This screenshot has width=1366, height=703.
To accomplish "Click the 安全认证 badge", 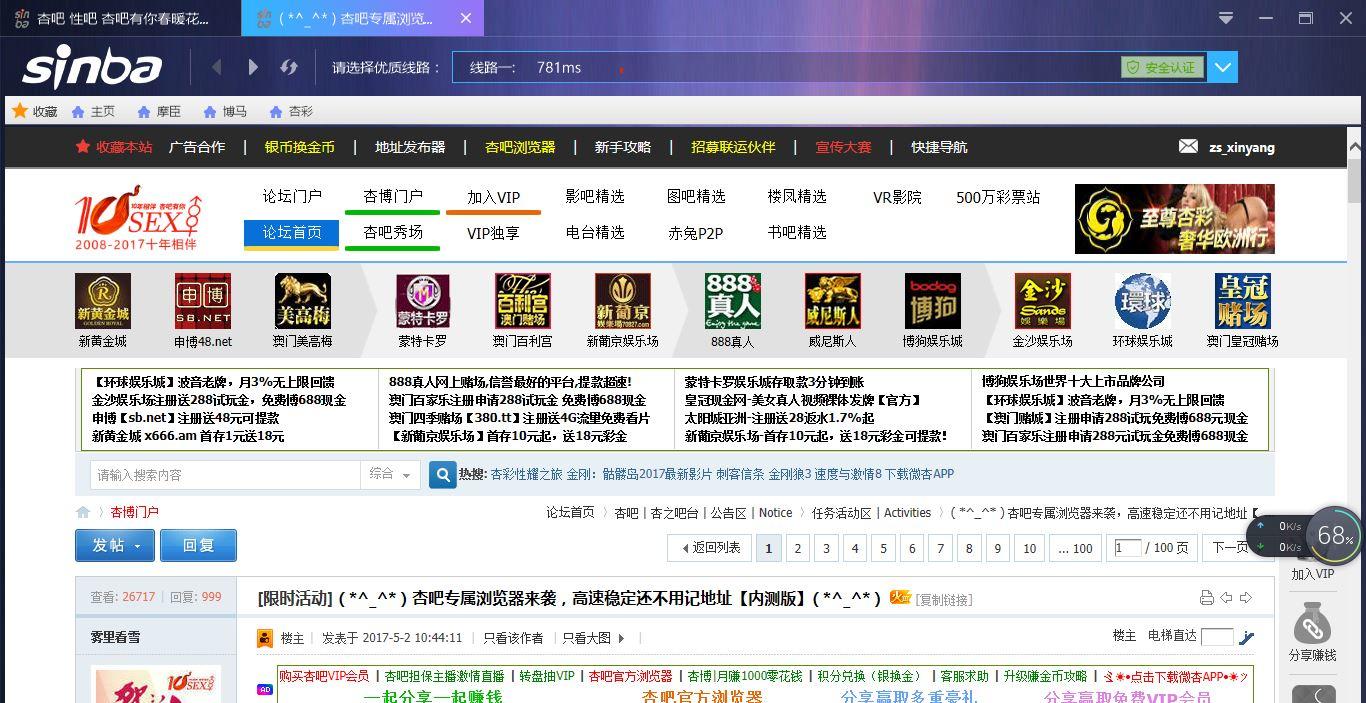I will pyautogui.click(x=1162, y=67).
